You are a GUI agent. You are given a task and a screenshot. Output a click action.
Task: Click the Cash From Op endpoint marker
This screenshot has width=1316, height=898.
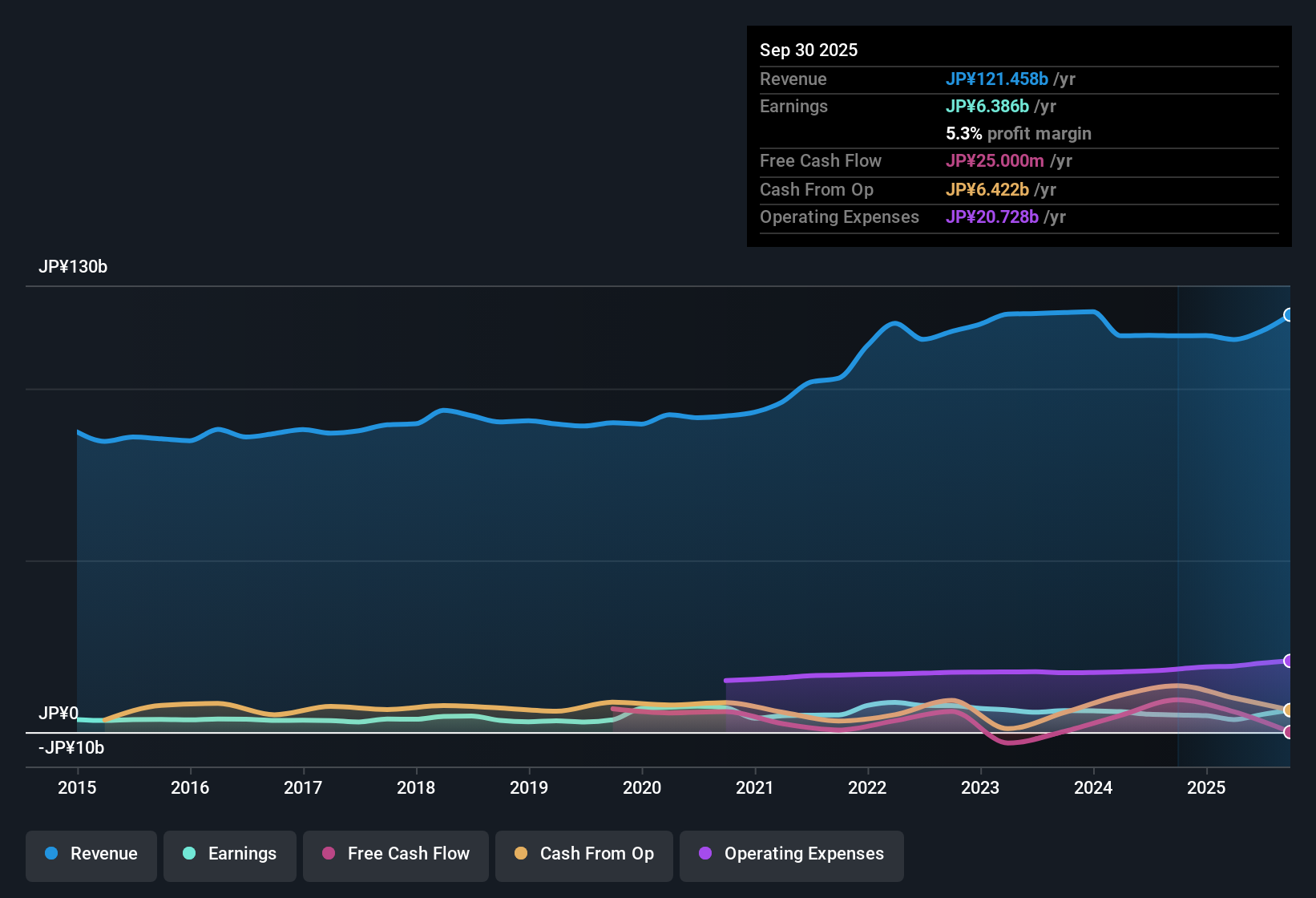click(x=1289, y=710)
